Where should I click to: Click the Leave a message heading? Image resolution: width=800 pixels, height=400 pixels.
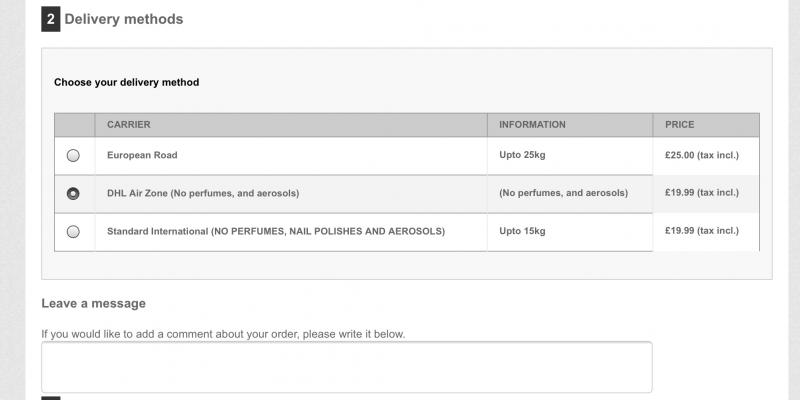93,303
